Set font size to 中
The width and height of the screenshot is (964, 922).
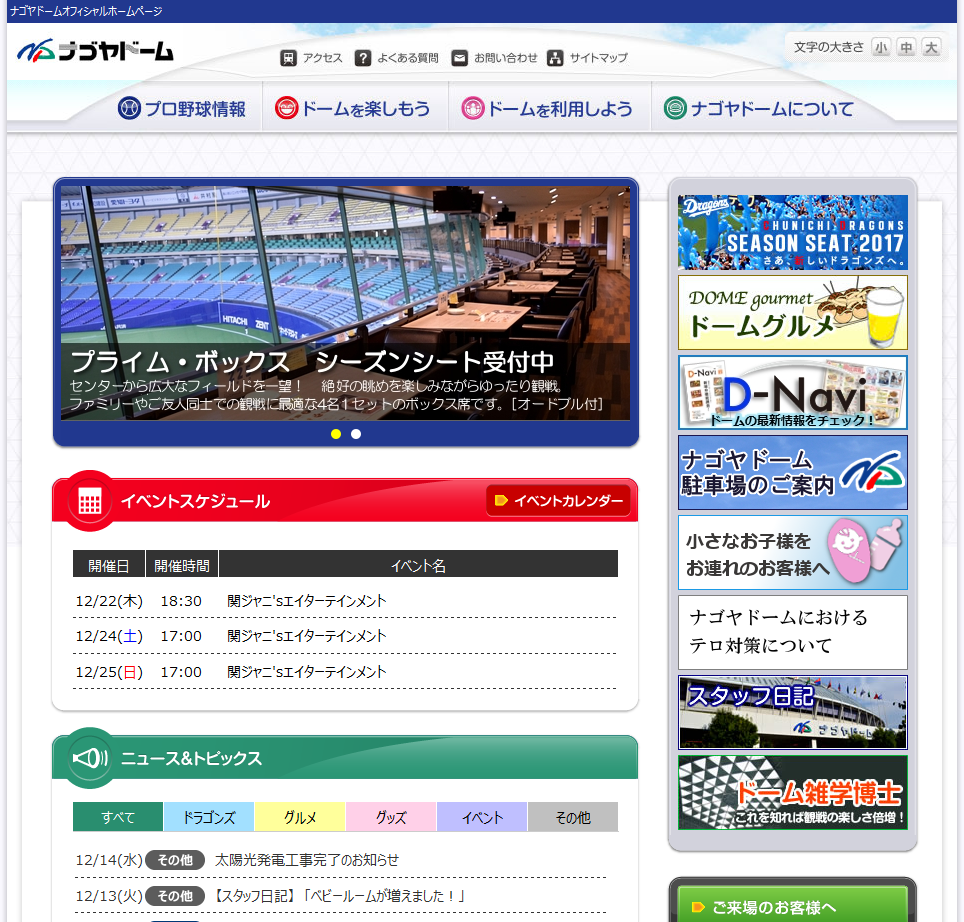click(x=906, y=47)
